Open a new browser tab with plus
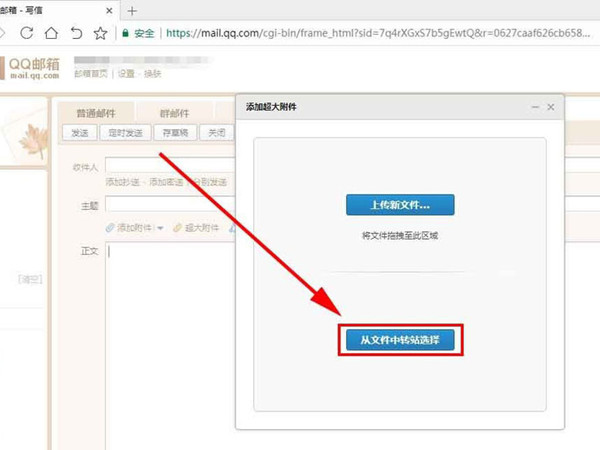The image size is (600, 450). point(132,10)
